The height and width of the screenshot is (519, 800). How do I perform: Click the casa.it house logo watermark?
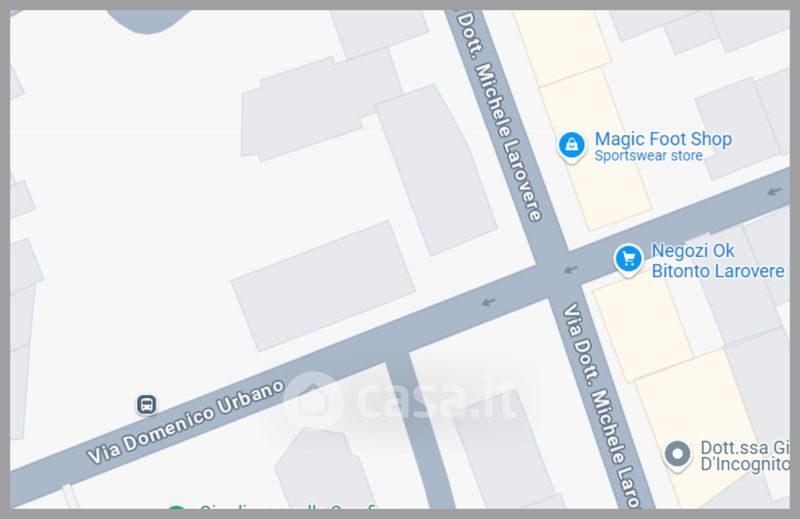tap(312, 400)
